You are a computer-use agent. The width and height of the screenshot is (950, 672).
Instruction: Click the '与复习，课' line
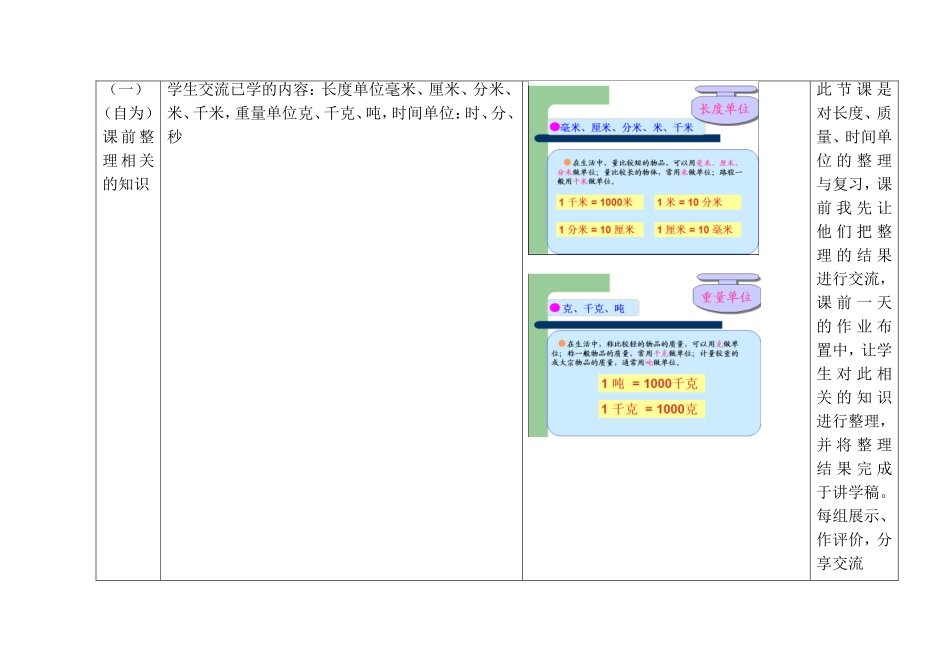click(x=854, y=184)
